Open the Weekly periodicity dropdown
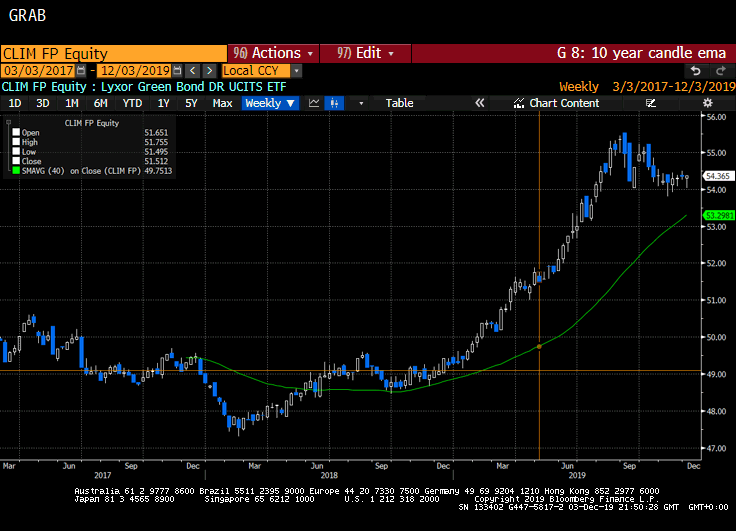736x531 pixels. pos(270,103)
